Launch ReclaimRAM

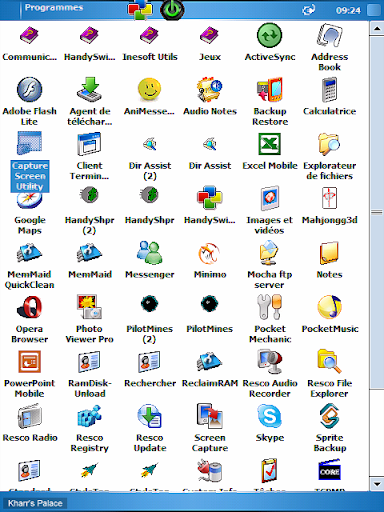[x=209, y=361]
